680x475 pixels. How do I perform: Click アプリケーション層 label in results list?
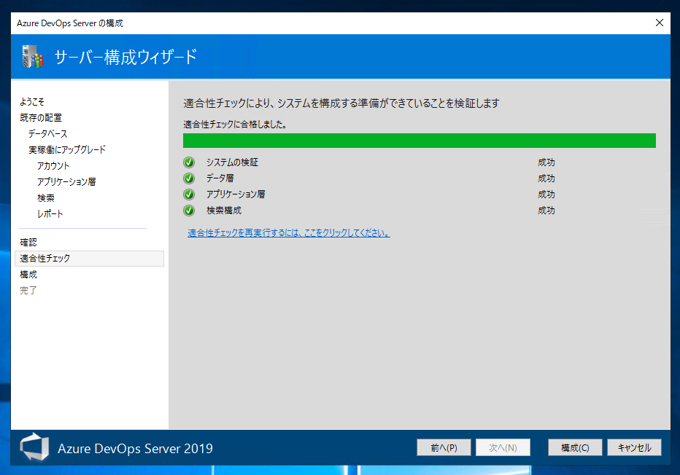point(235,194)
